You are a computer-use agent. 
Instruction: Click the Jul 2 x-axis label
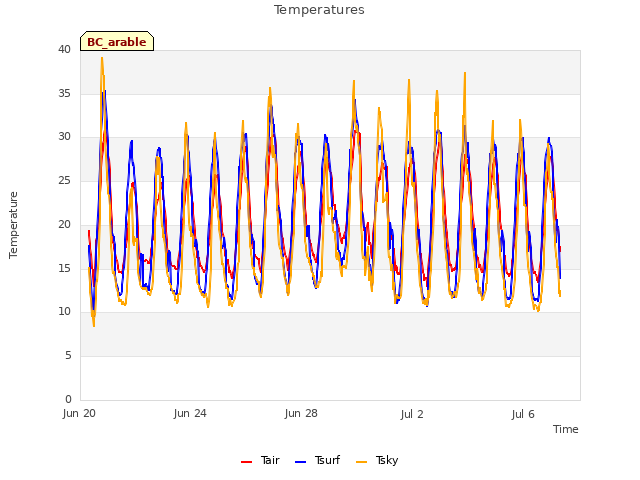pos(412,414)
